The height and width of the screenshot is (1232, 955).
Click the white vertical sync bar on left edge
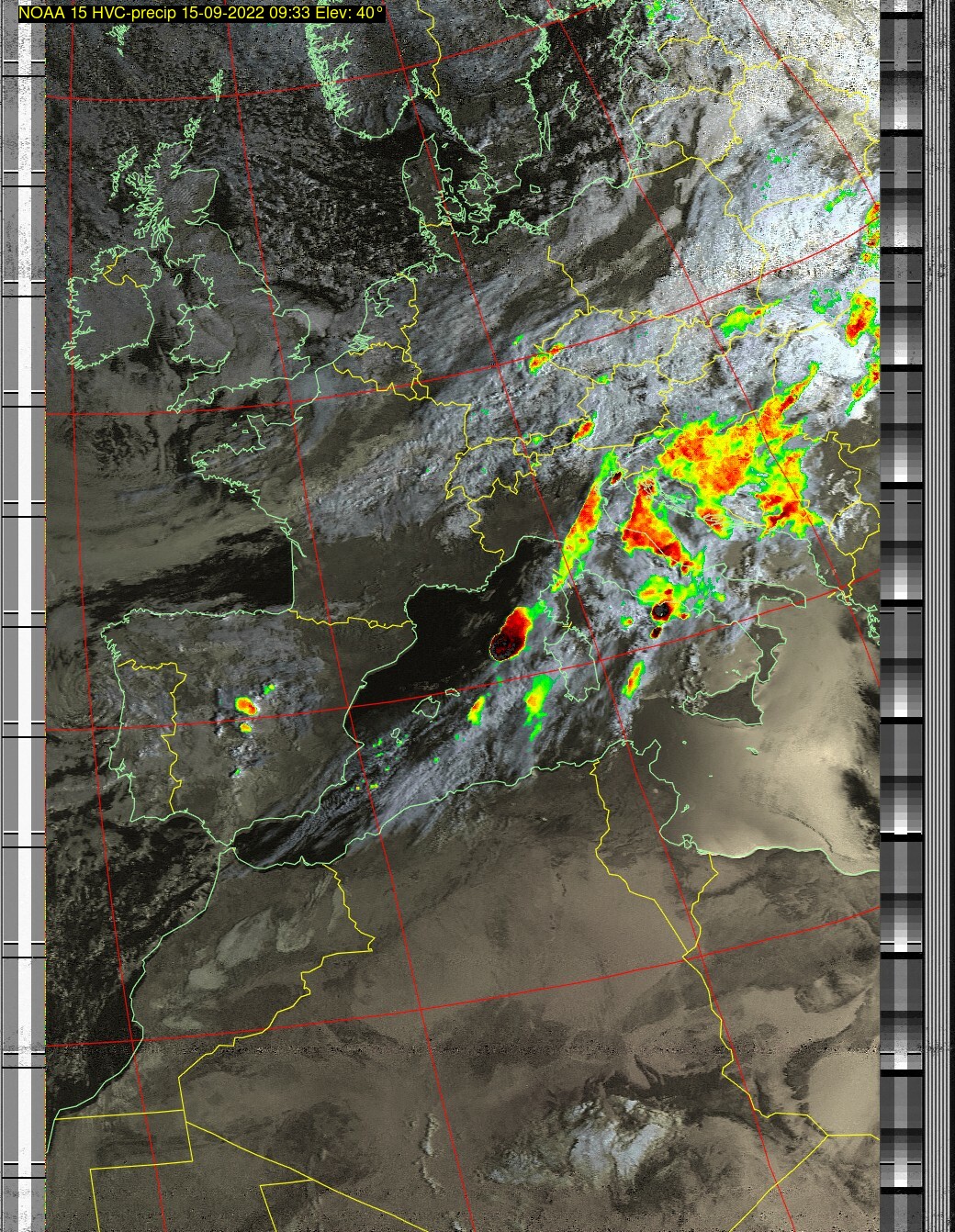[x=38, y=615]
